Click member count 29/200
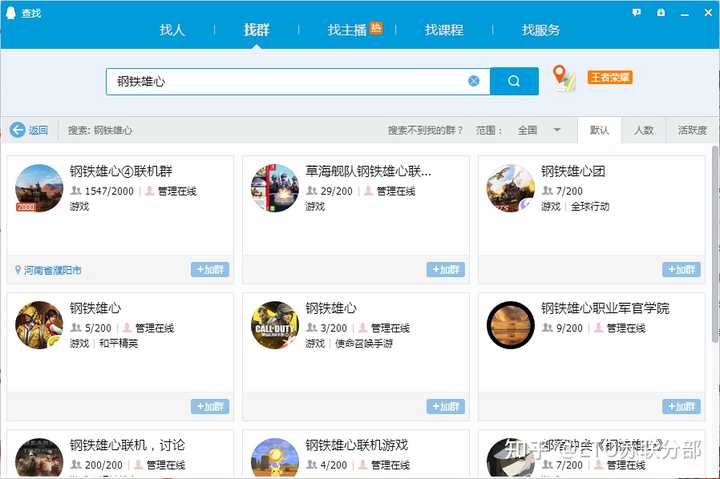Viewport: 720px width, 479px height. tap(337, 191)
